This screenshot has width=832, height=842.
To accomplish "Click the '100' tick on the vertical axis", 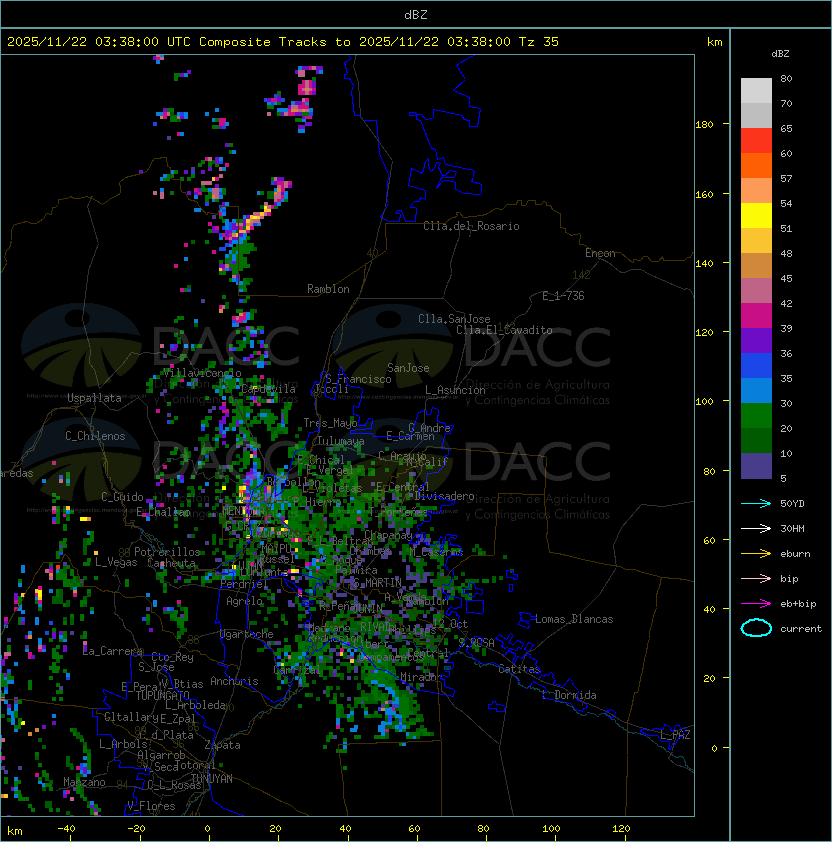I will [704, 402].
